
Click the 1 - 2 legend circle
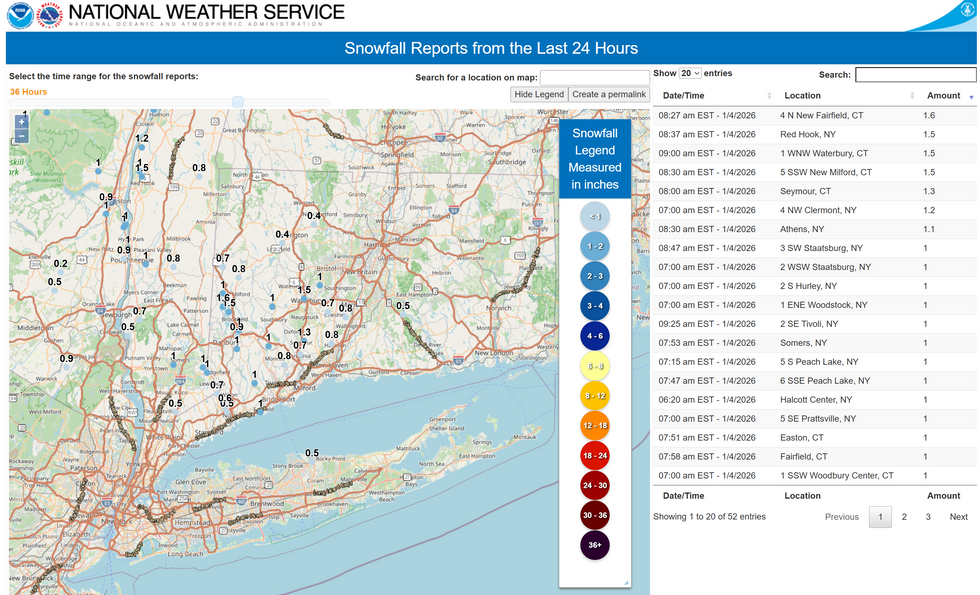(x=594, y=246)
